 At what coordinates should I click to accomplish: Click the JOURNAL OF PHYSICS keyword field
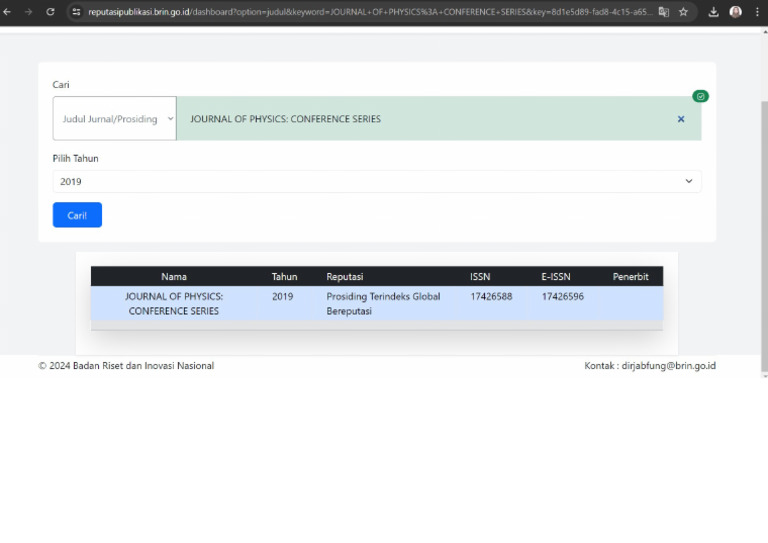click(420, 119)
